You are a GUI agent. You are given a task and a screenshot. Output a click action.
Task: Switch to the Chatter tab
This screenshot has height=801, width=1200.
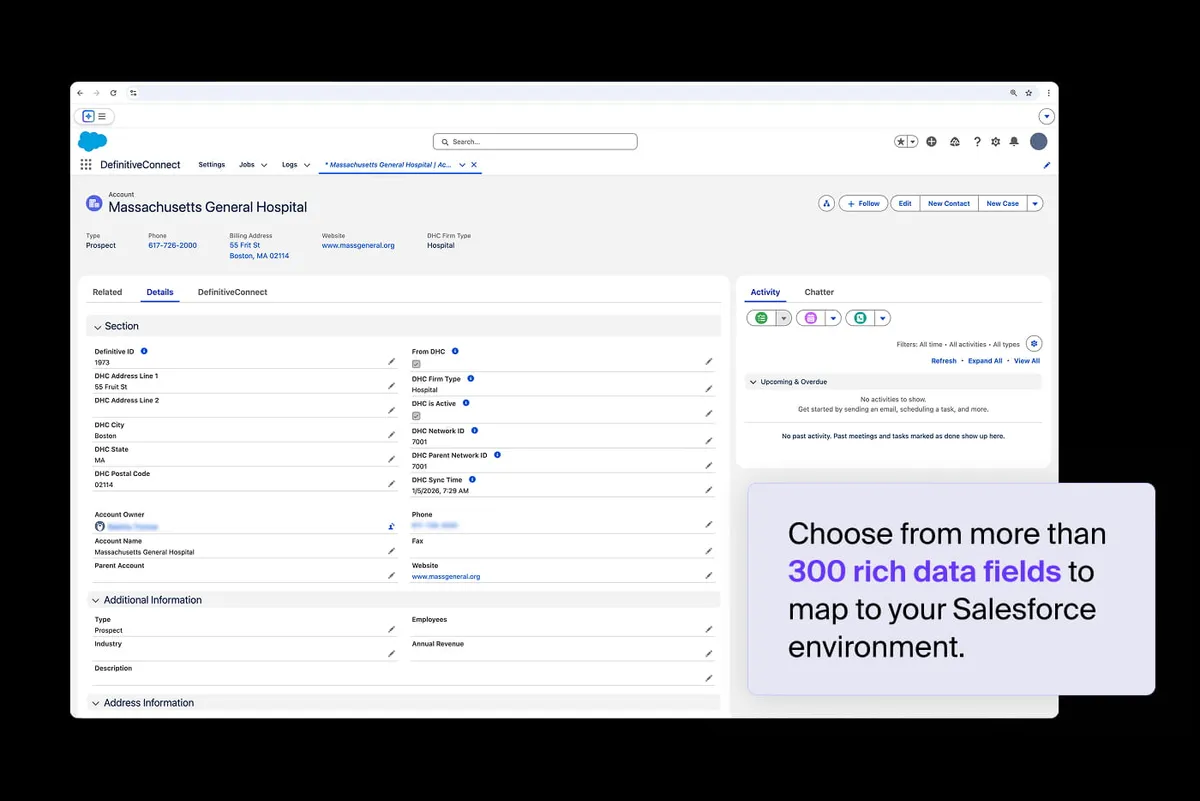[819, 292]
